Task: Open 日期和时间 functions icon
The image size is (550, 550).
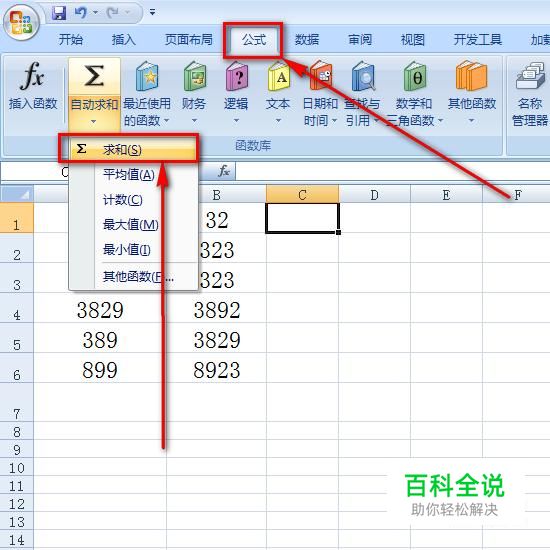Action: click(x=321, y=77)
